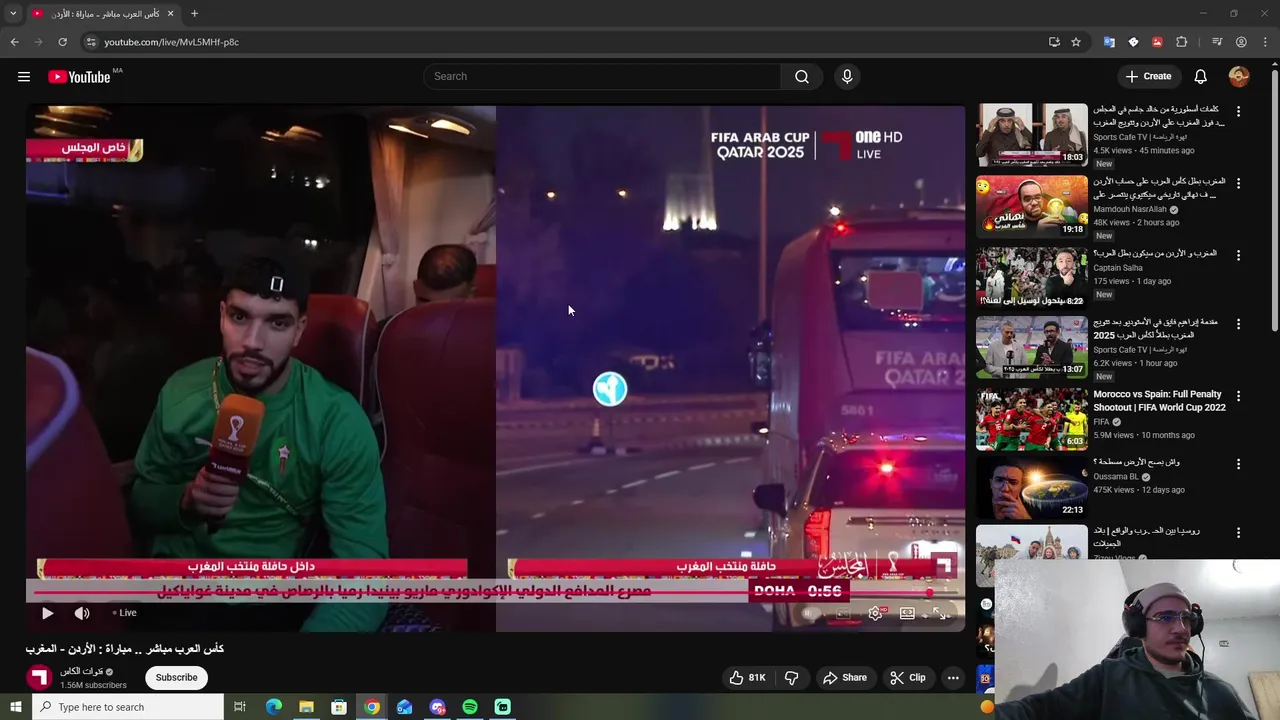Open Create dropdown

pyautogui.click(x=1148, y=77)
